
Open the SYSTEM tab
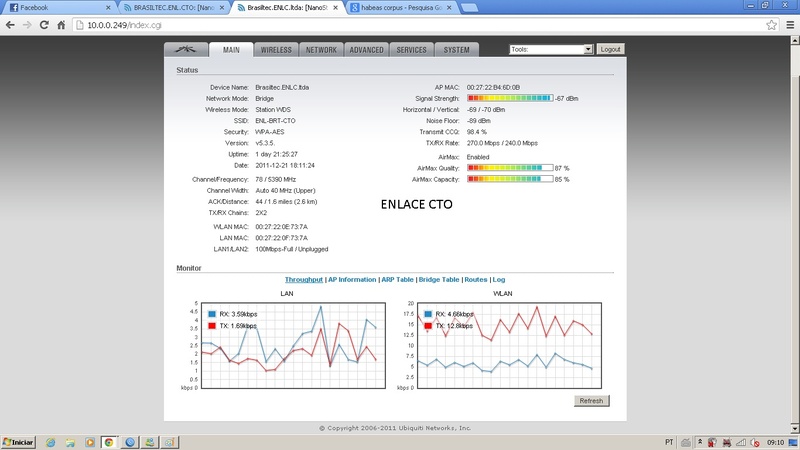pyautogui.click(x=457, y=49)
